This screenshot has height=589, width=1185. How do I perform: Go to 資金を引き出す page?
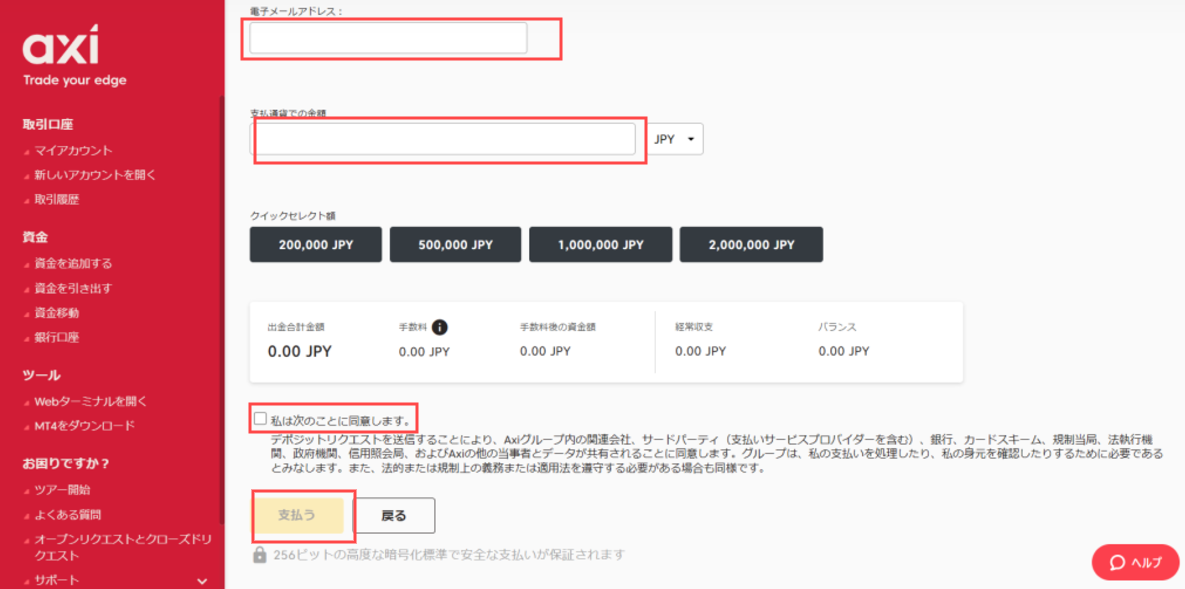click(x=73, y=288)
